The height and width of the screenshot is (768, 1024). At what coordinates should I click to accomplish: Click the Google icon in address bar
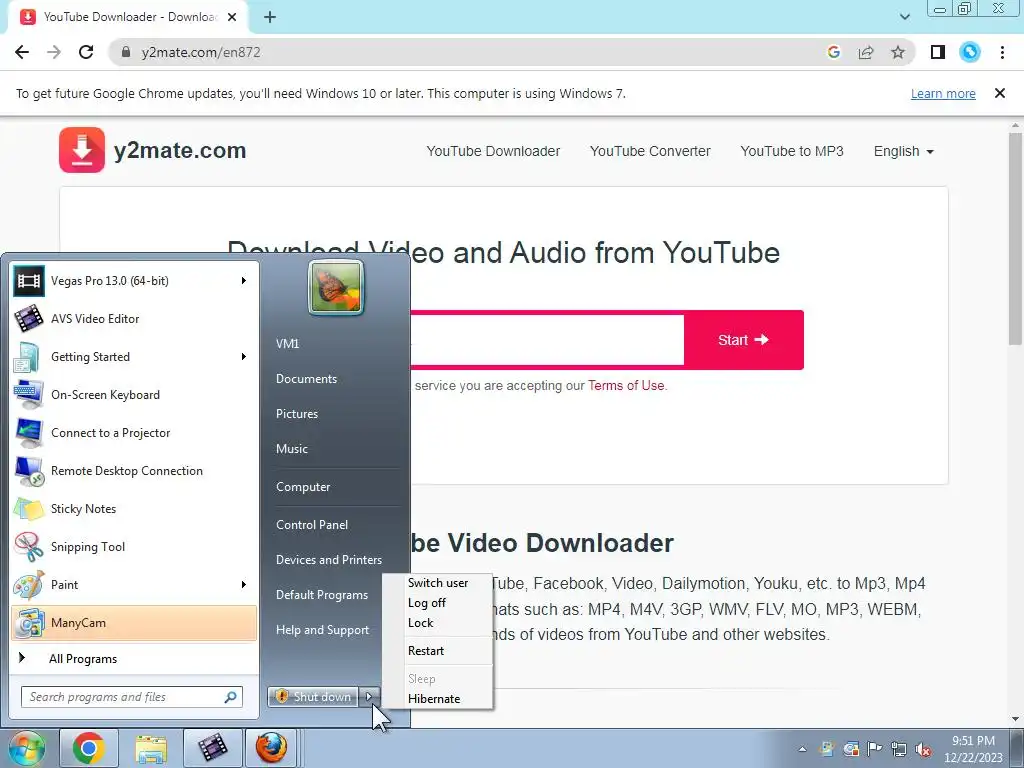pyautogui.click(x=833, y=52)
